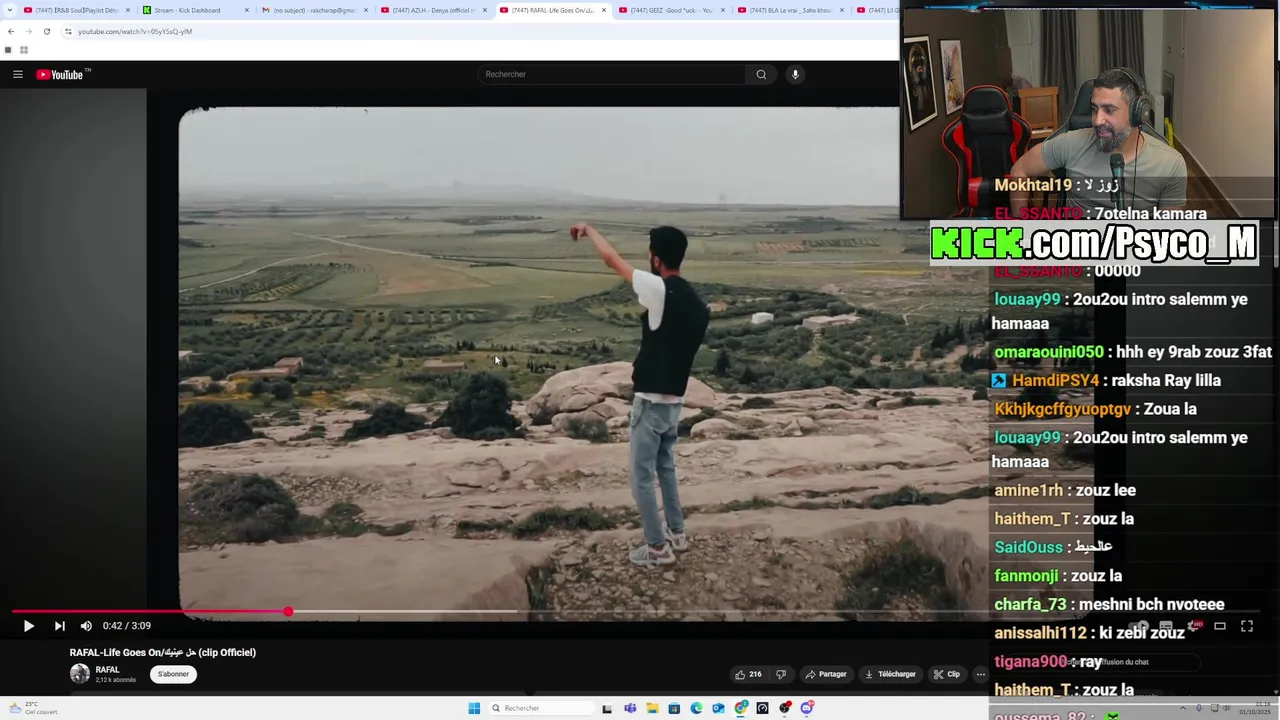
Task: Open the YouTube hamburger guide menu
Action: point(18,74)
